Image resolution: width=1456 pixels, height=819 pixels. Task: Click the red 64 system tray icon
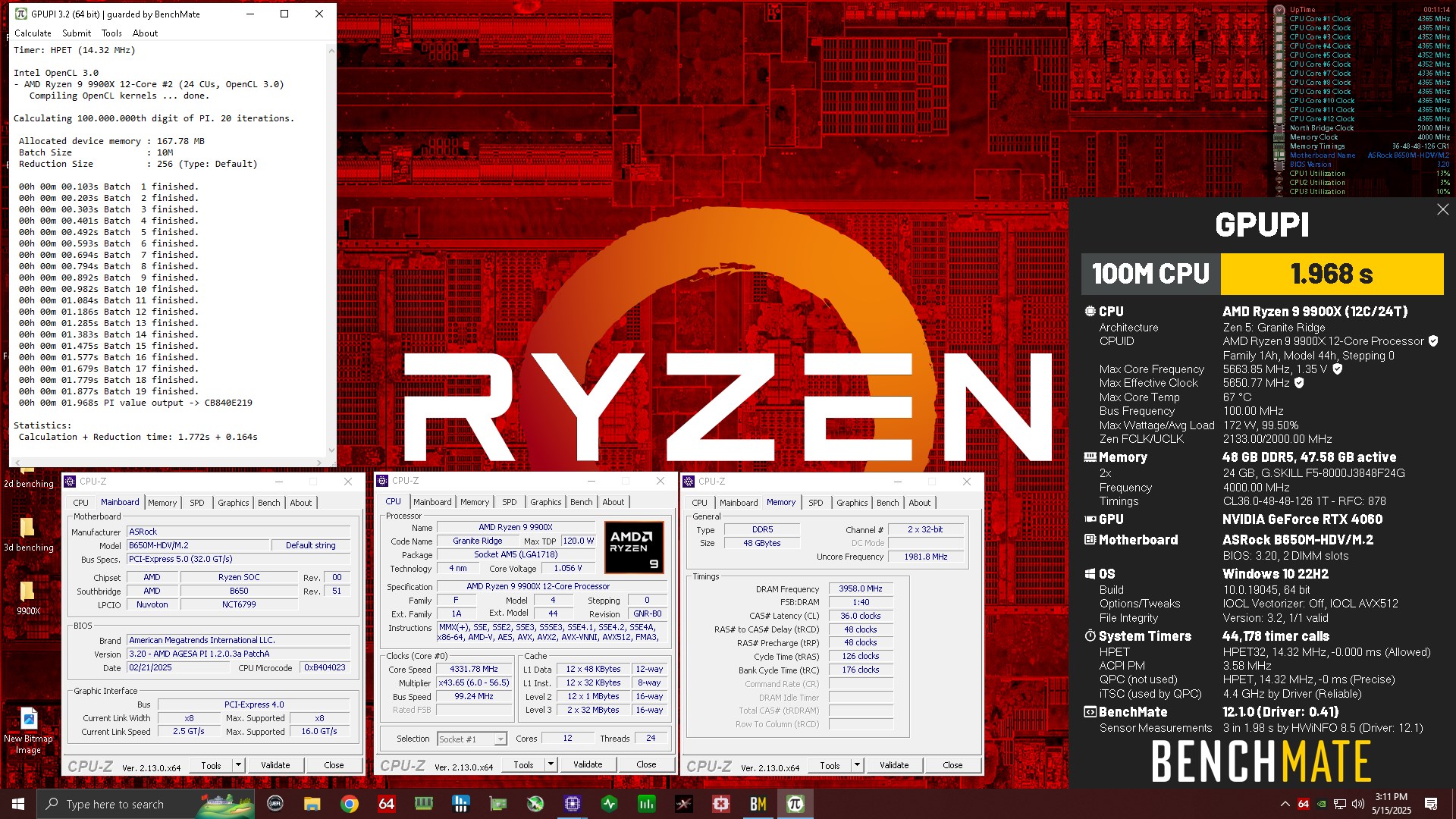point(1304,804)
